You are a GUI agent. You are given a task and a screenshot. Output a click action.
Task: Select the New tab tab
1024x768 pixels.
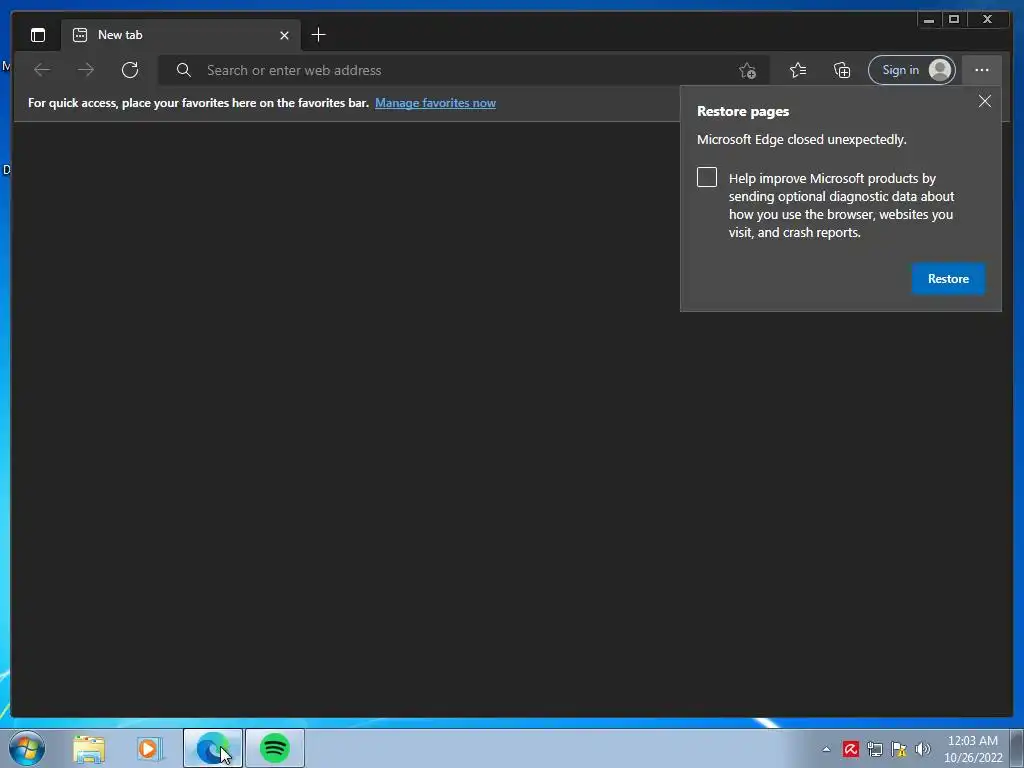coord(181,35)
